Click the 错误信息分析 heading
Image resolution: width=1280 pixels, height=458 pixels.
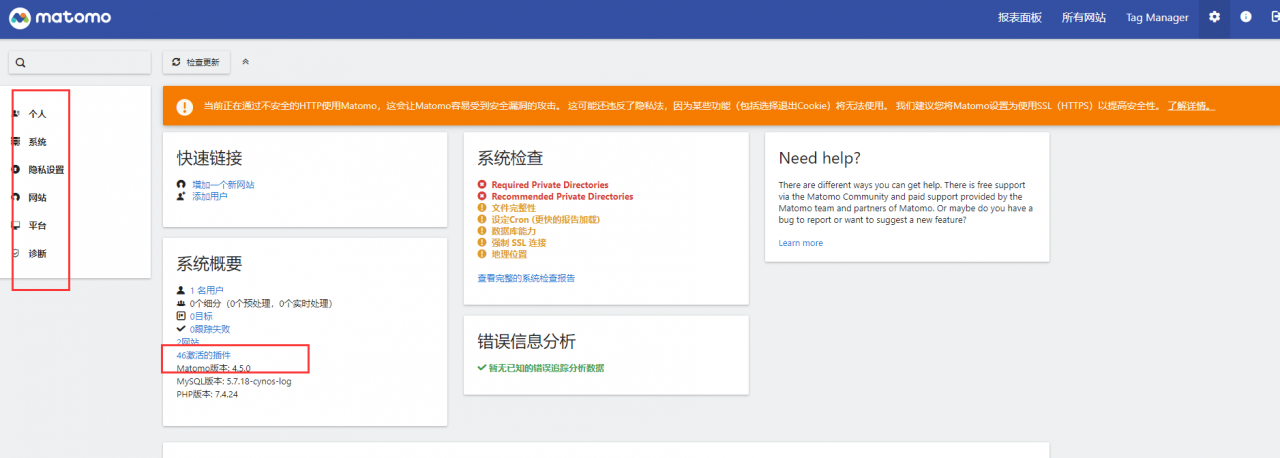[526, 341]
